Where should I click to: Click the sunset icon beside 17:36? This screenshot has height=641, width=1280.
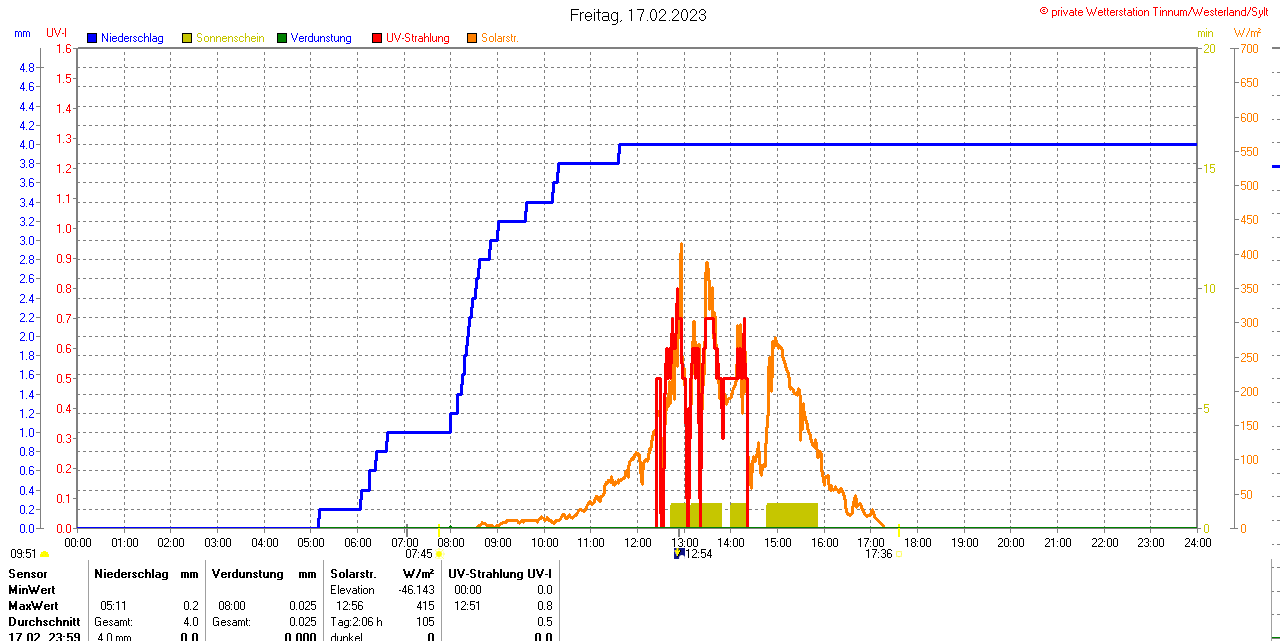[897, 554]
